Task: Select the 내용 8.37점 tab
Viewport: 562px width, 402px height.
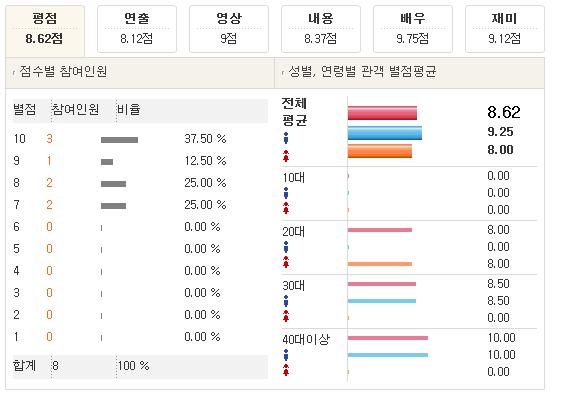Action: (x=321, y=29)
